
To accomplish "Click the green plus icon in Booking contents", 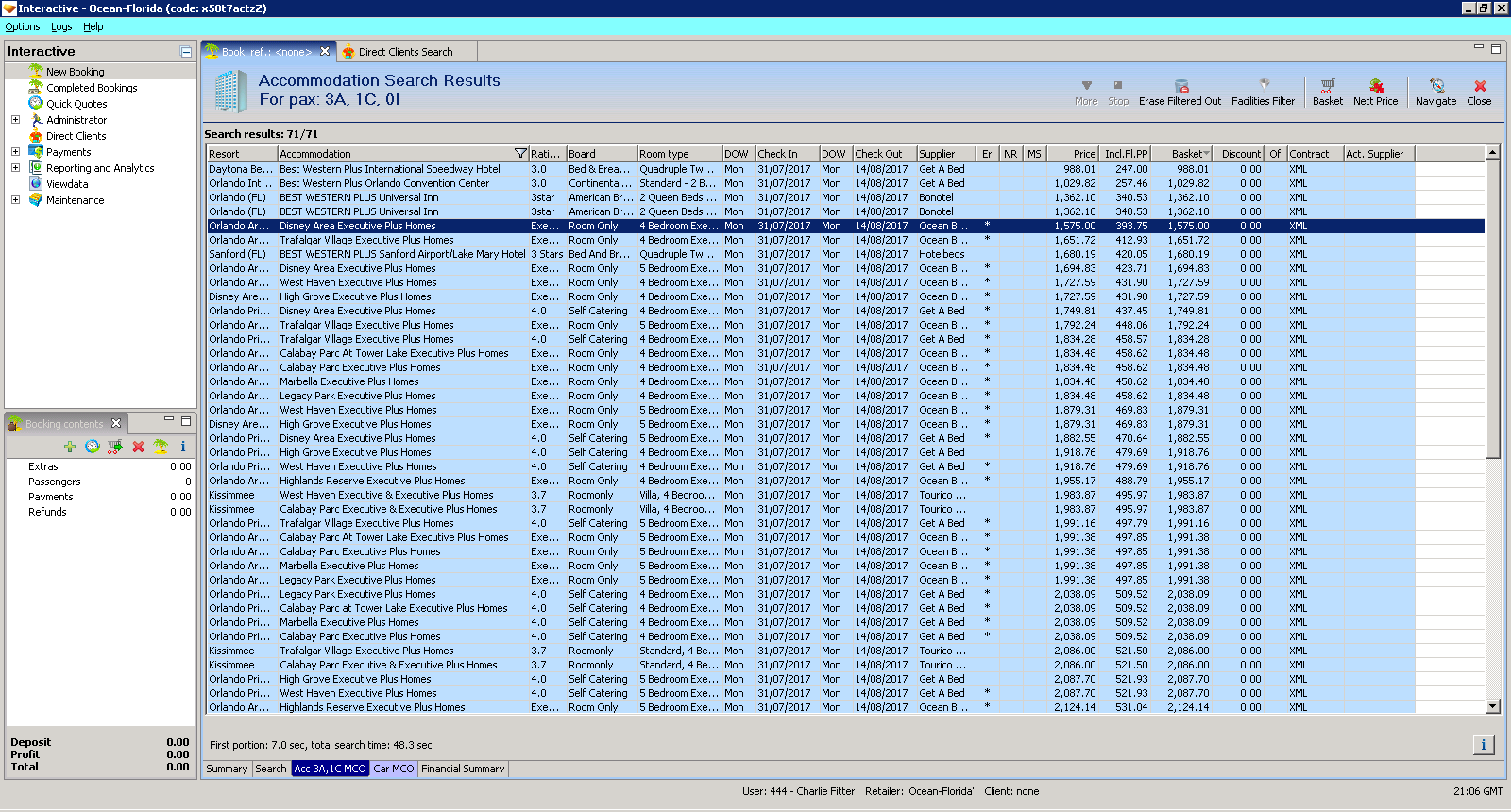I will pyautogui.click(x=70, y=447).
